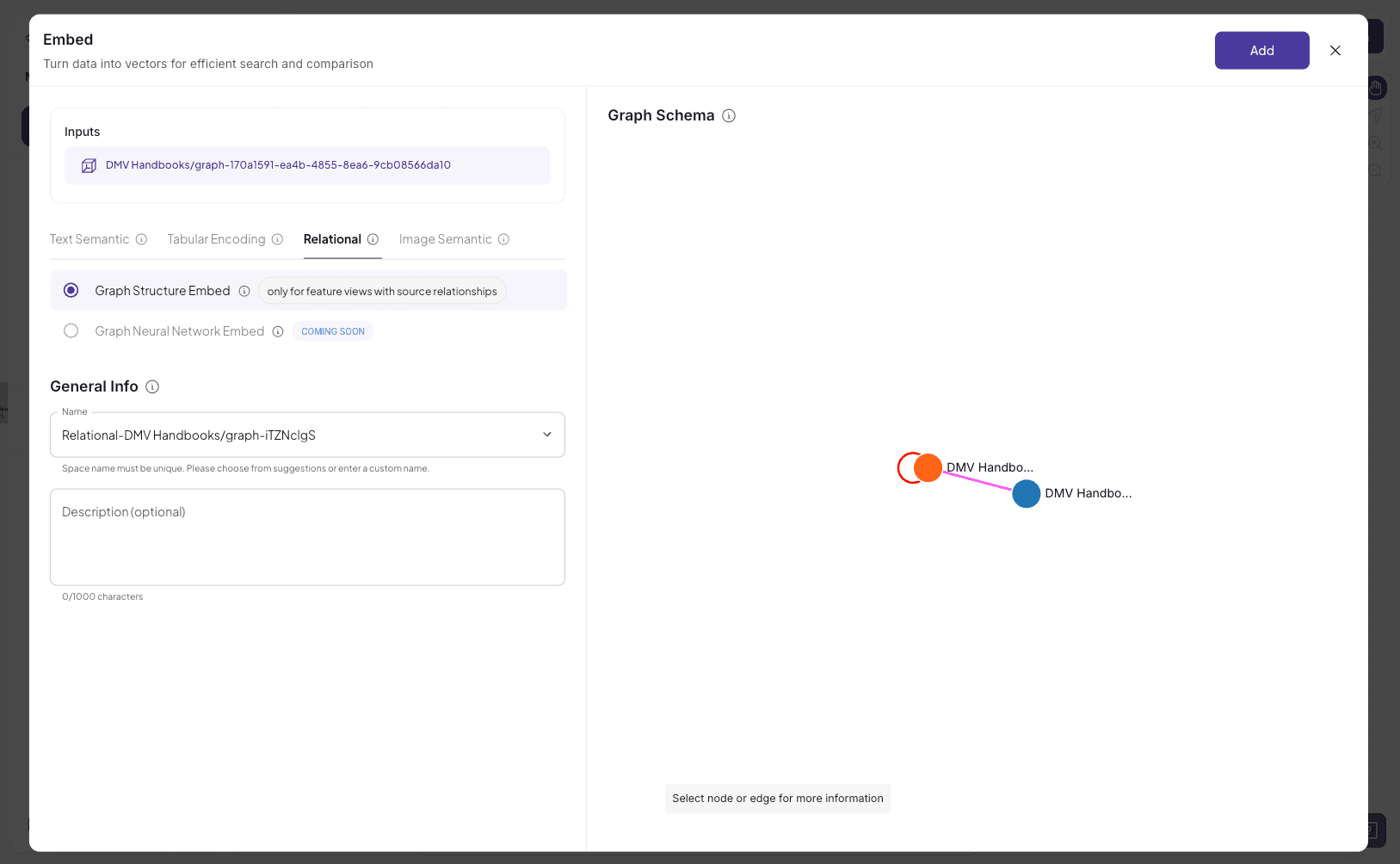Select the pointer tool in the graph sidebar

click(x=1375, y=114)
